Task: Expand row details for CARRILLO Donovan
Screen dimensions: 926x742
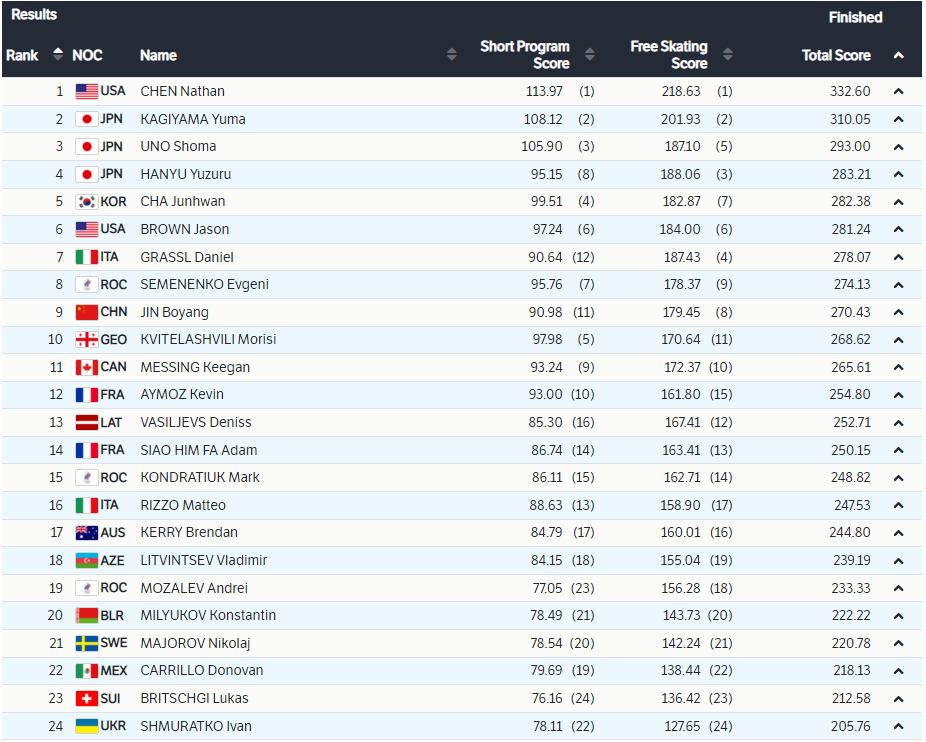Action: coord(898,671)
